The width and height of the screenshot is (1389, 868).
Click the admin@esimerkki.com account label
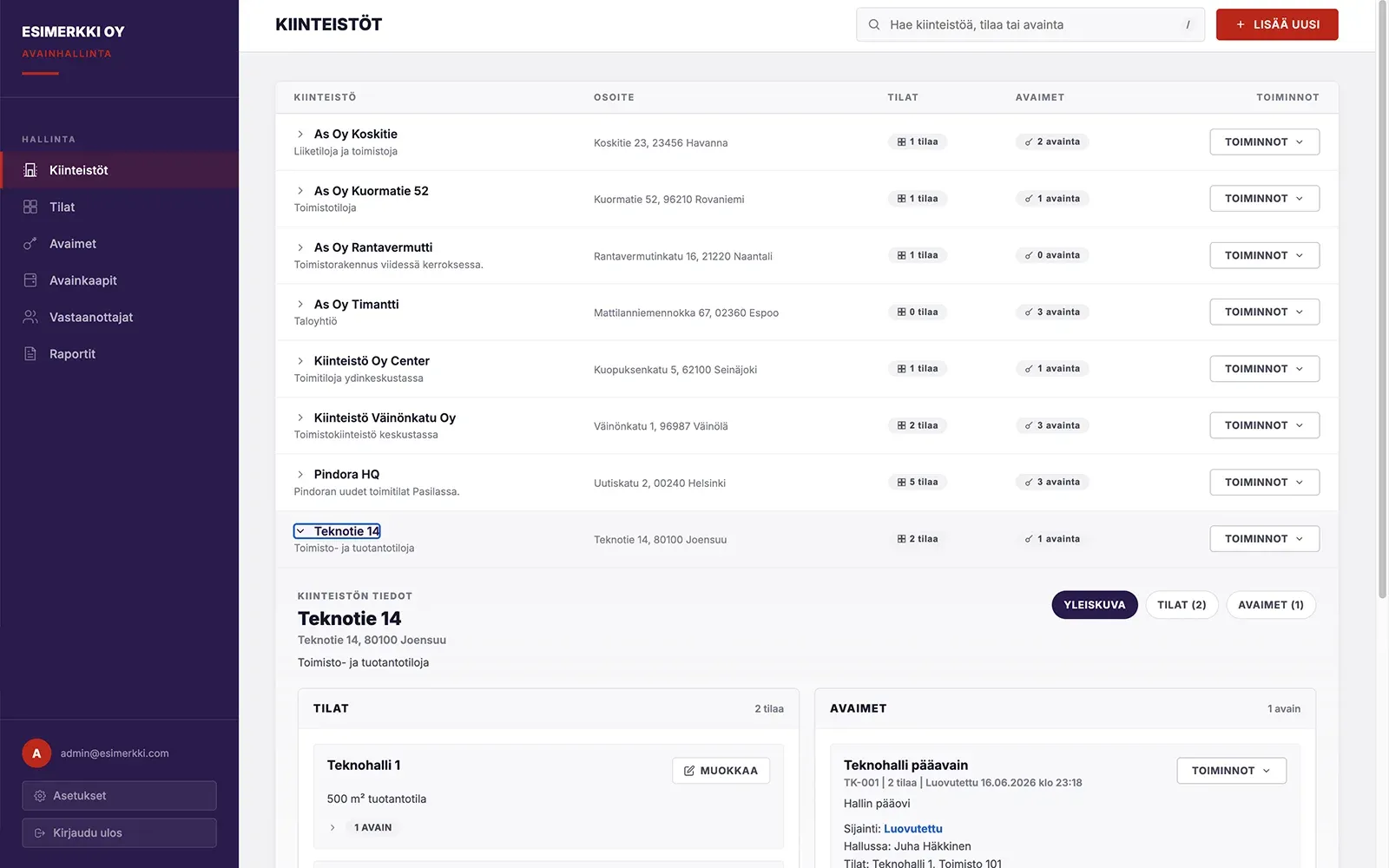coord(115,753)
